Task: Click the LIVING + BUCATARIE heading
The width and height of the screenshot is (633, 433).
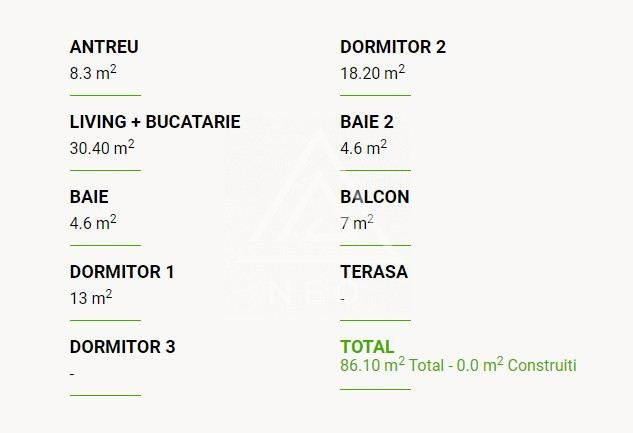Action: [x=155, y=122]
